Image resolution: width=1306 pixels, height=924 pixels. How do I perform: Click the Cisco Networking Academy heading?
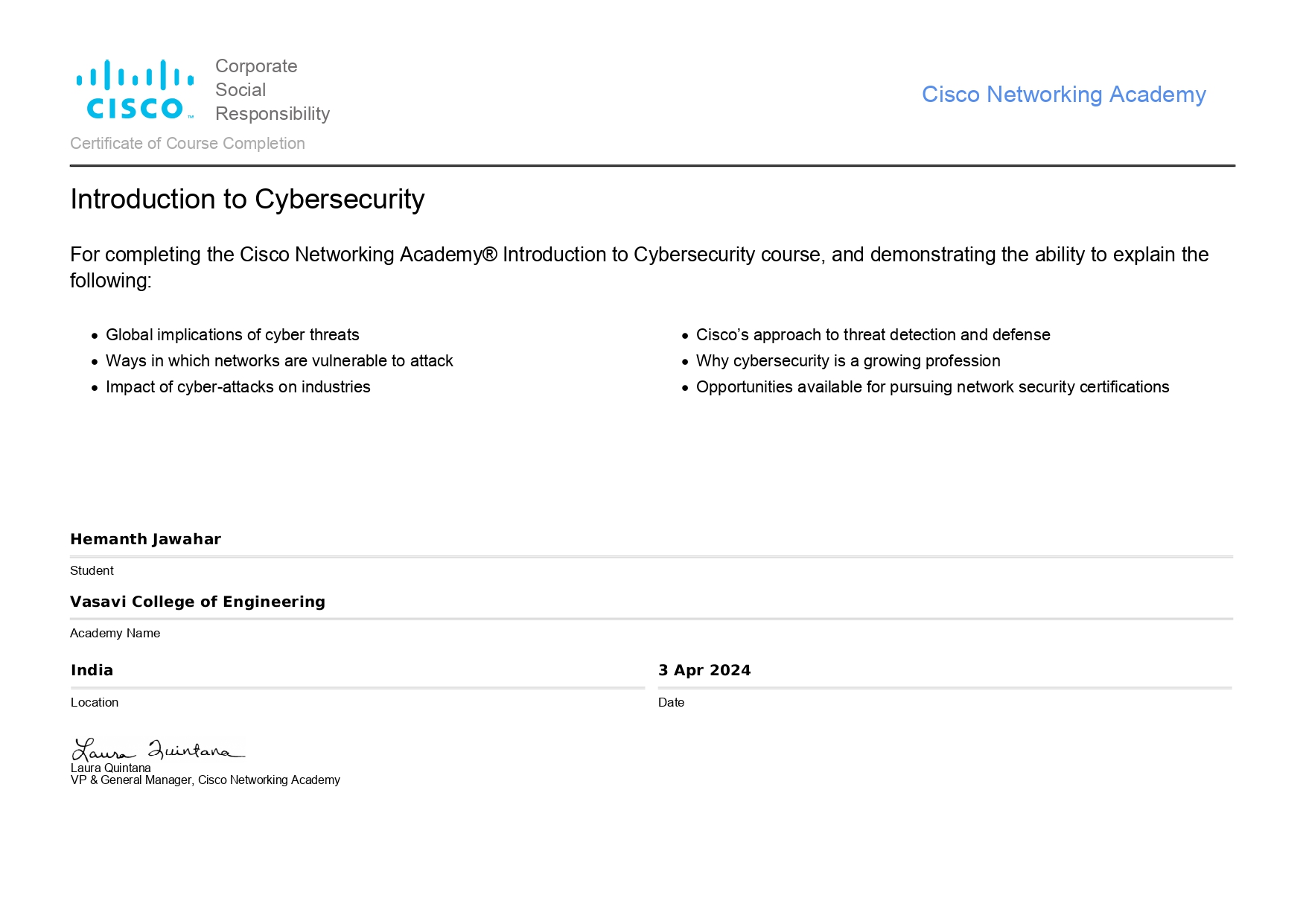click(1063, 95)
